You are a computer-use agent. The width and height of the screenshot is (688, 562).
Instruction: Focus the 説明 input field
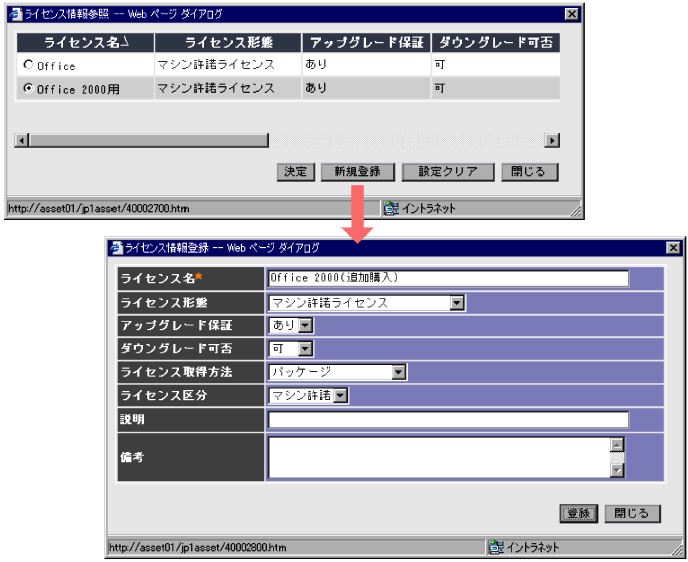tap(448, 419)
